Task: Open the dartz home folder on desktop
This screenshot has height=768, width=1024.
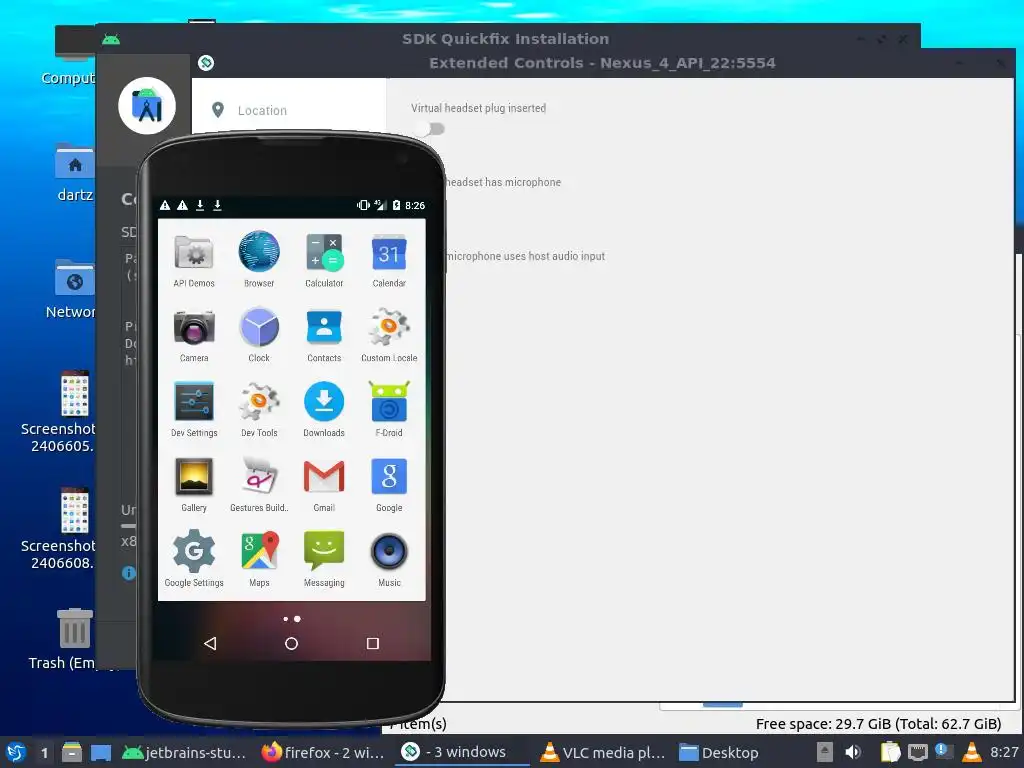Action: [x=74, y=173]
